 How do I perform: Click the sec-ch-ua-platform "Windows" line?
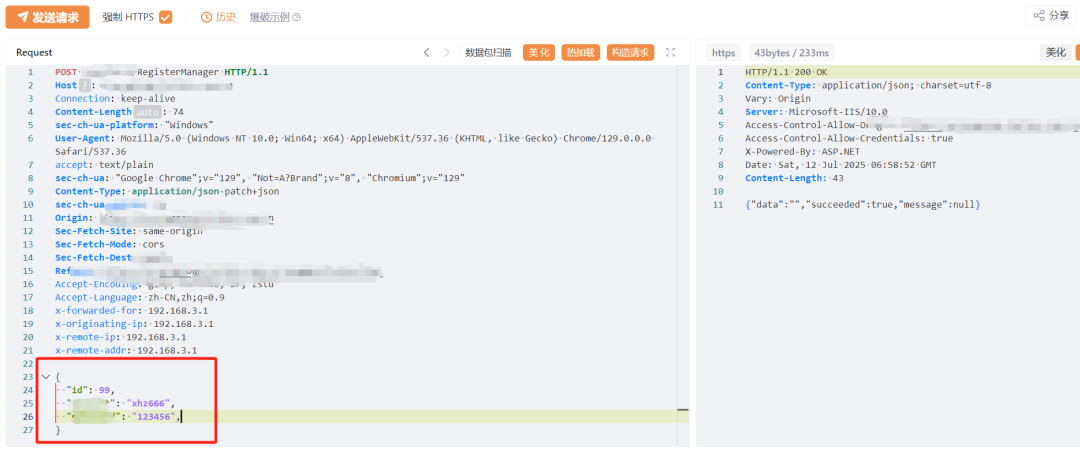134,125
